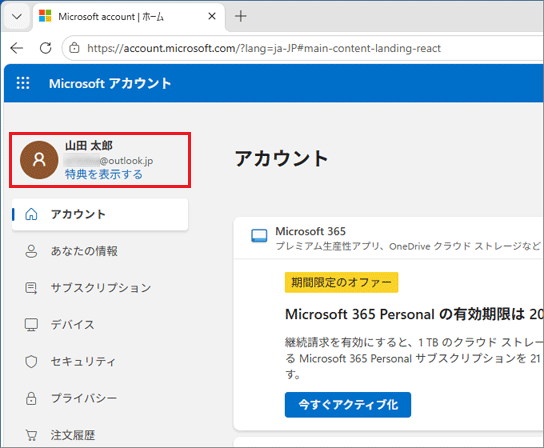Click the Microsoft logo favicon on tab
The width and height of the screenshot is (544, 448).
(45, 16)
